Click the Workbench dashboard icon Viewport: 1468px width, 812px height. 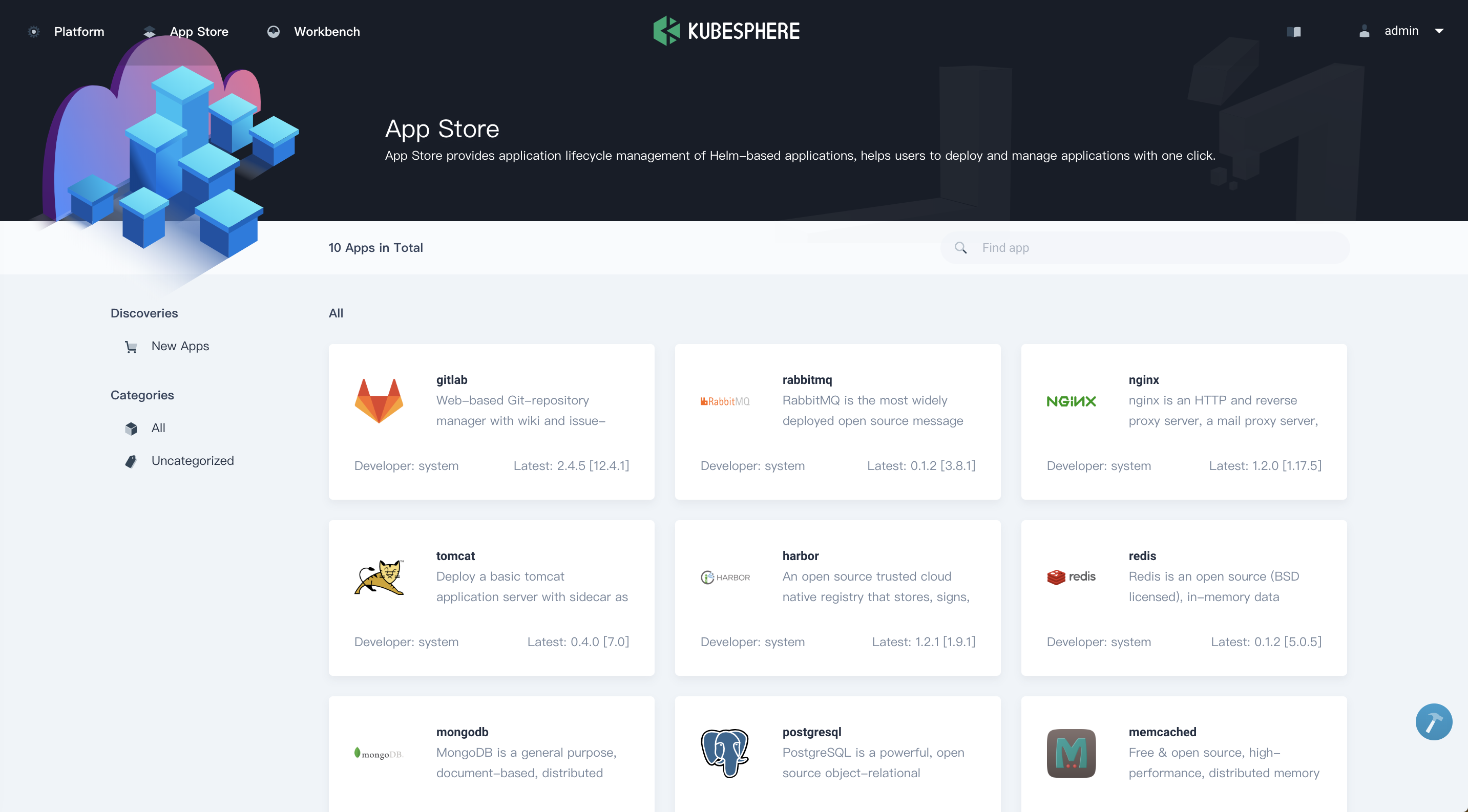click(x=274, y=31)
